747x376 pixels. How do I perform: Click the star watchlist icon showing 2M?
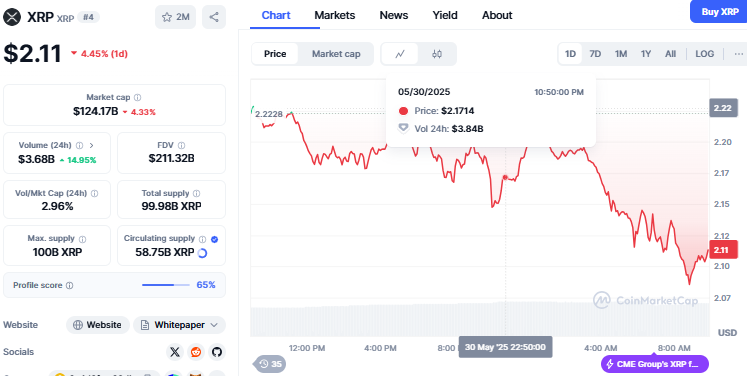[175, 17]
